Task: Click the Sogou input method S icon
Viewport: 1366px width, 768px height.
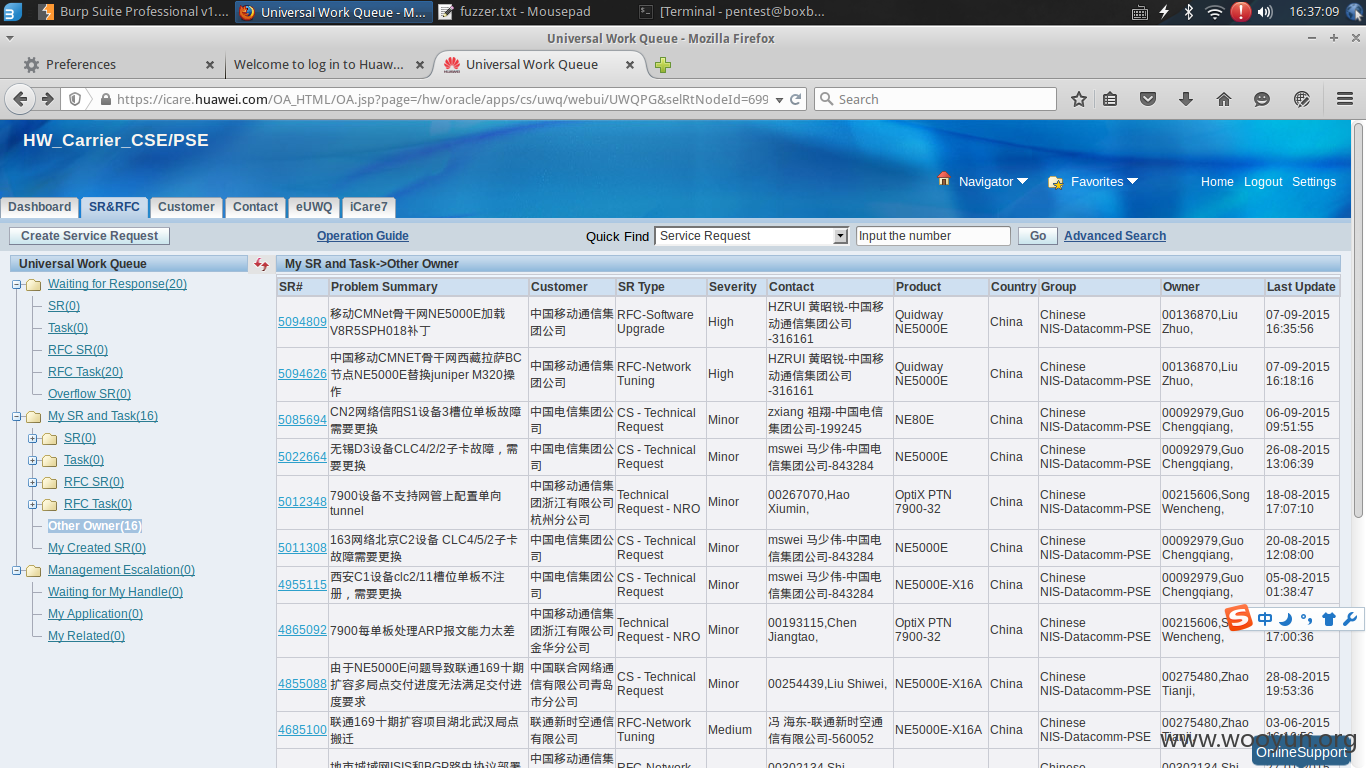Action: (x=1239, y=619)
